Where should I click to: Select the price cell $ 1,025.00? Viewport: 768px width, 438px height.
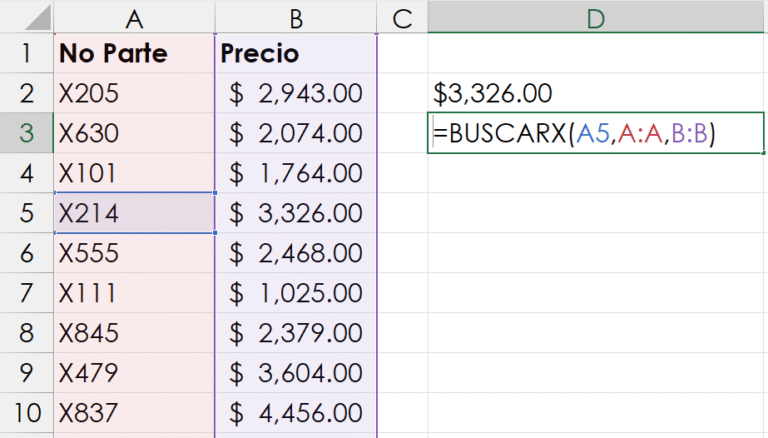pyautogui.click(x=296, y=293)
